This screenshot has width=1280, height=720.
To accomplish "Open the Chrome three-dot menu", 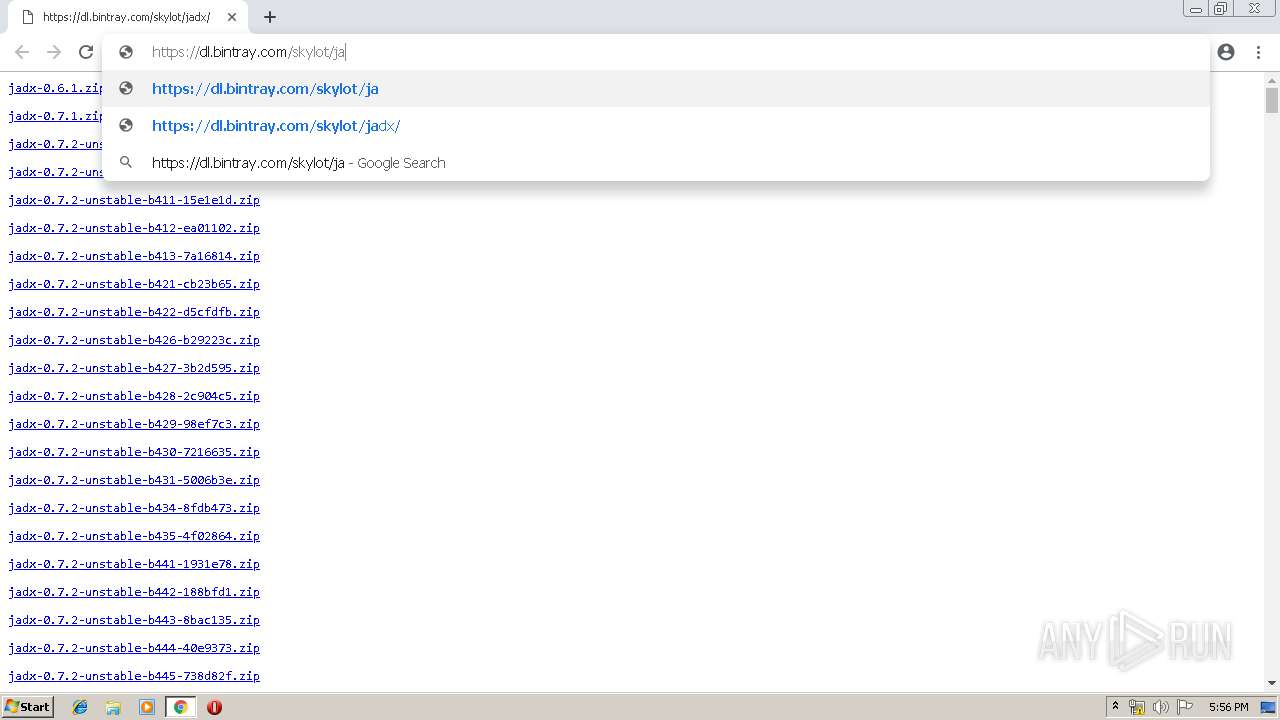I will click(x=1258, y=52).
